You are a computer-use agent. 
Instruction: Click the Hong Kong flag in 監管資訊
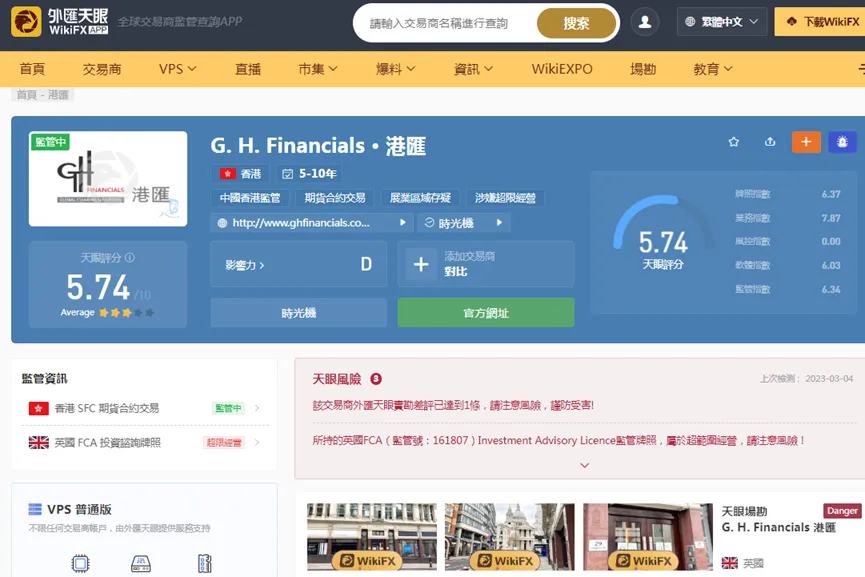point(38,408)
